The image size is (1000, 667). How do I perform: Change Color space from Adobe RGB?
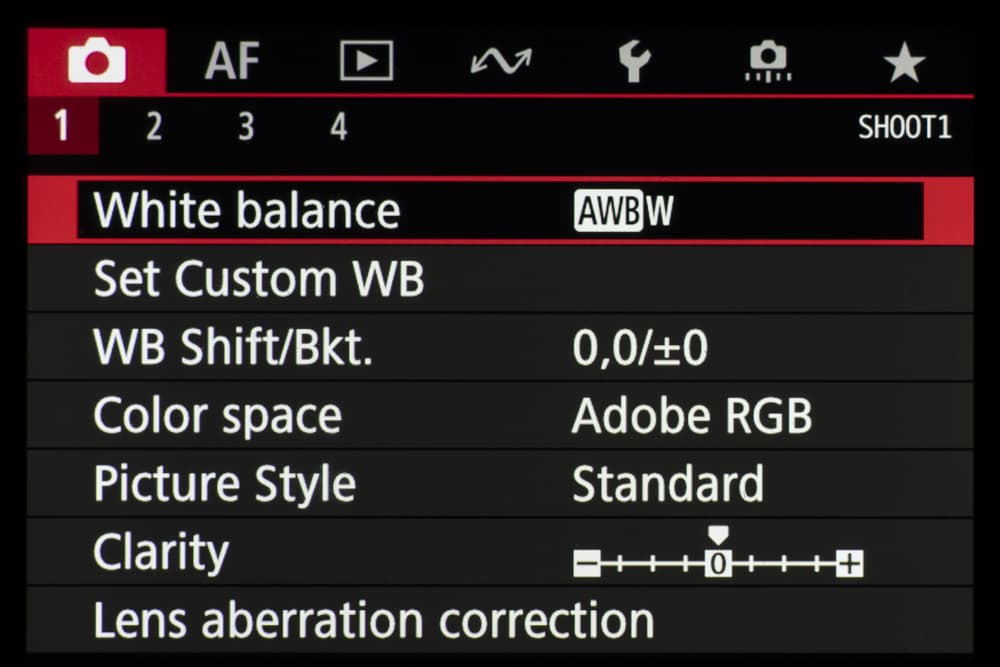691,416
